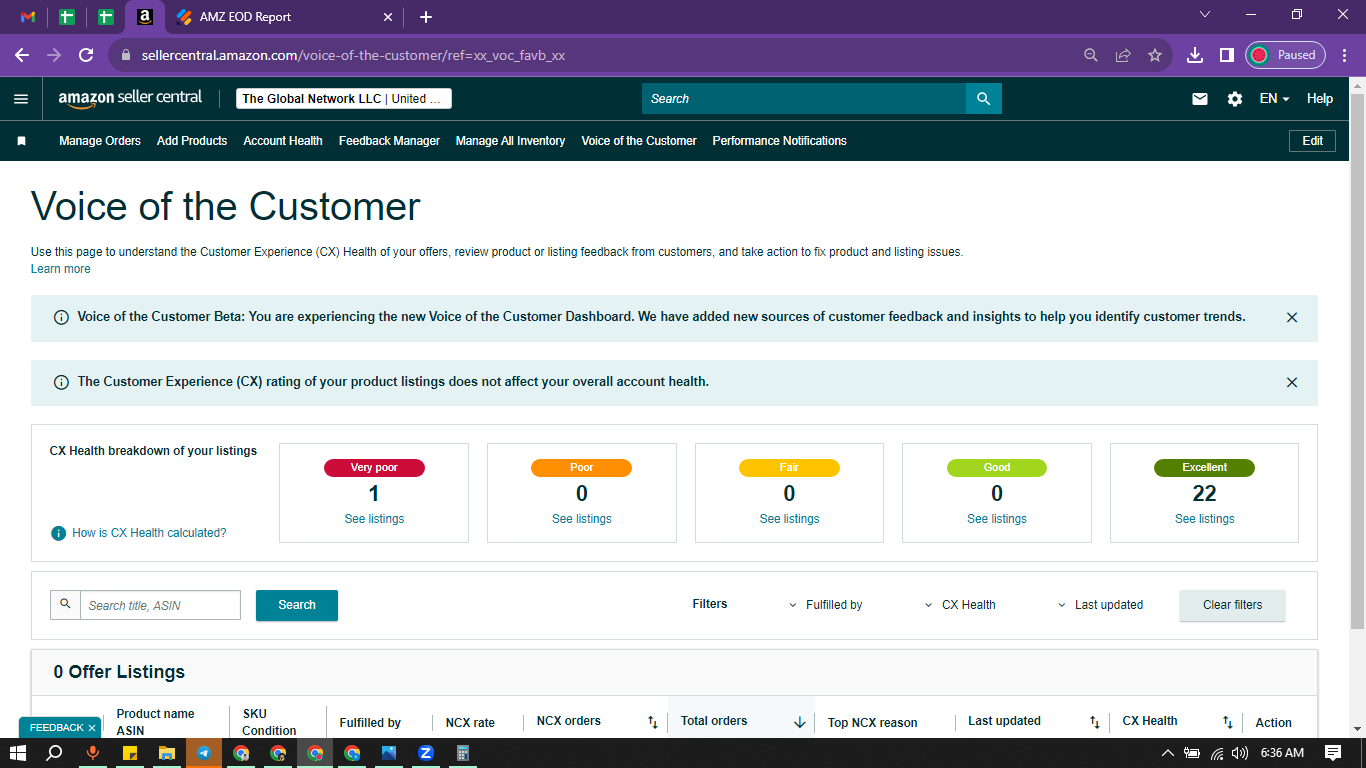The width and height of the screenshot is (1366, 768).
Task: Follow the Learn more link
Action: 61,269
